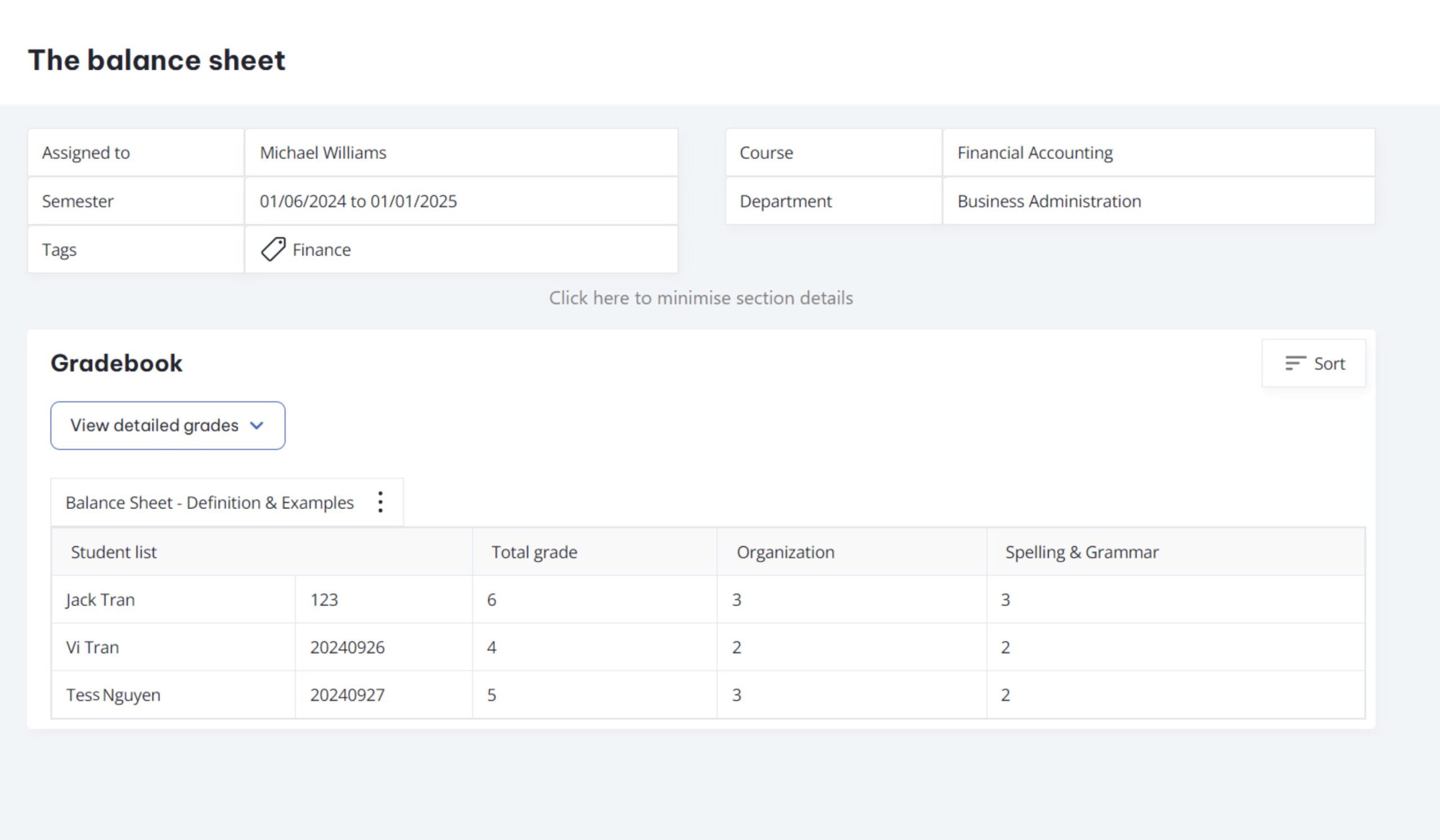Click the Sort lines icon

pyautogui.click(x=1295, y=363)
